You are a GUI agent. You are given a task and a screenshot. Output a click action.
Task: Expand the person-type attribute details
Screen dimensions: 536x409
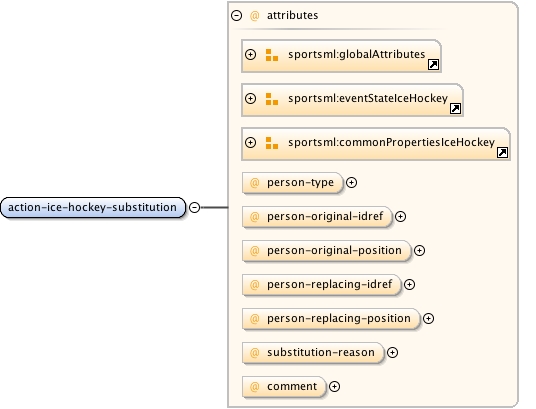point(351,183)
